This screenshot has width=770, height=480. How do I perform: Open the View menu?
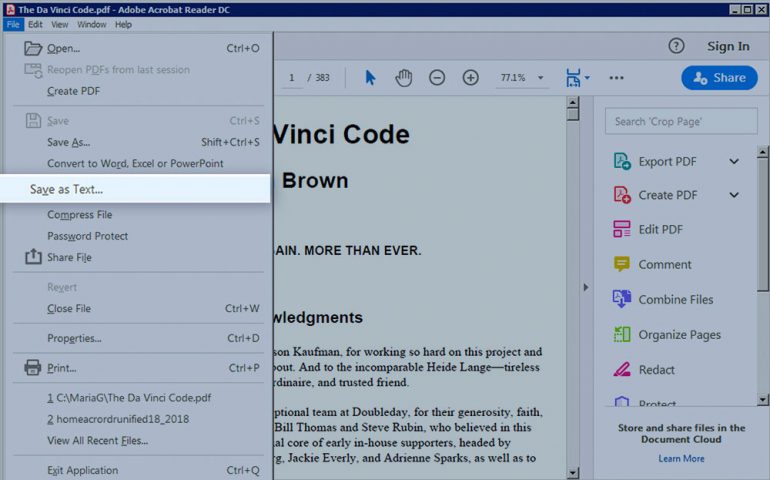pyautogui.click(x=59, y=25)
